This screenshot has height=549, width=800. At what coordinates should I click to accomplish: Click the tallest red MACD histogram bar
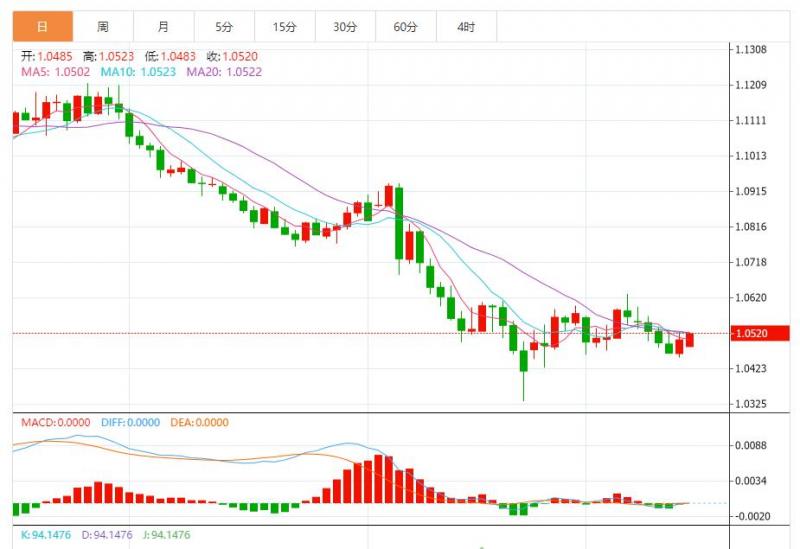[379, 479]
